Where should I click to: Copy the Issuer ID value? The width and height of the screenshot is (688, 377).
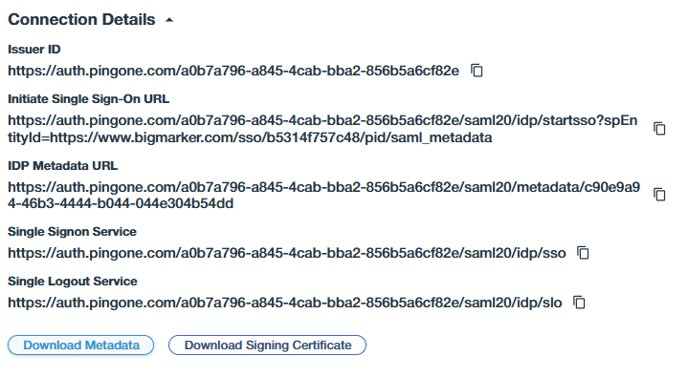click(477, 71)
